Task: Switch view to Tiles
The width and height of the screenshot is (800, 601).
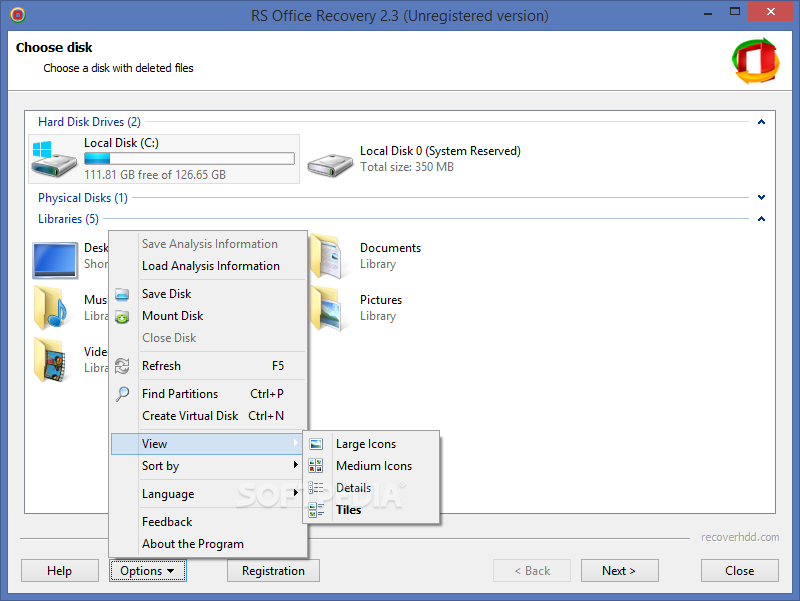Action: point(348,510)
